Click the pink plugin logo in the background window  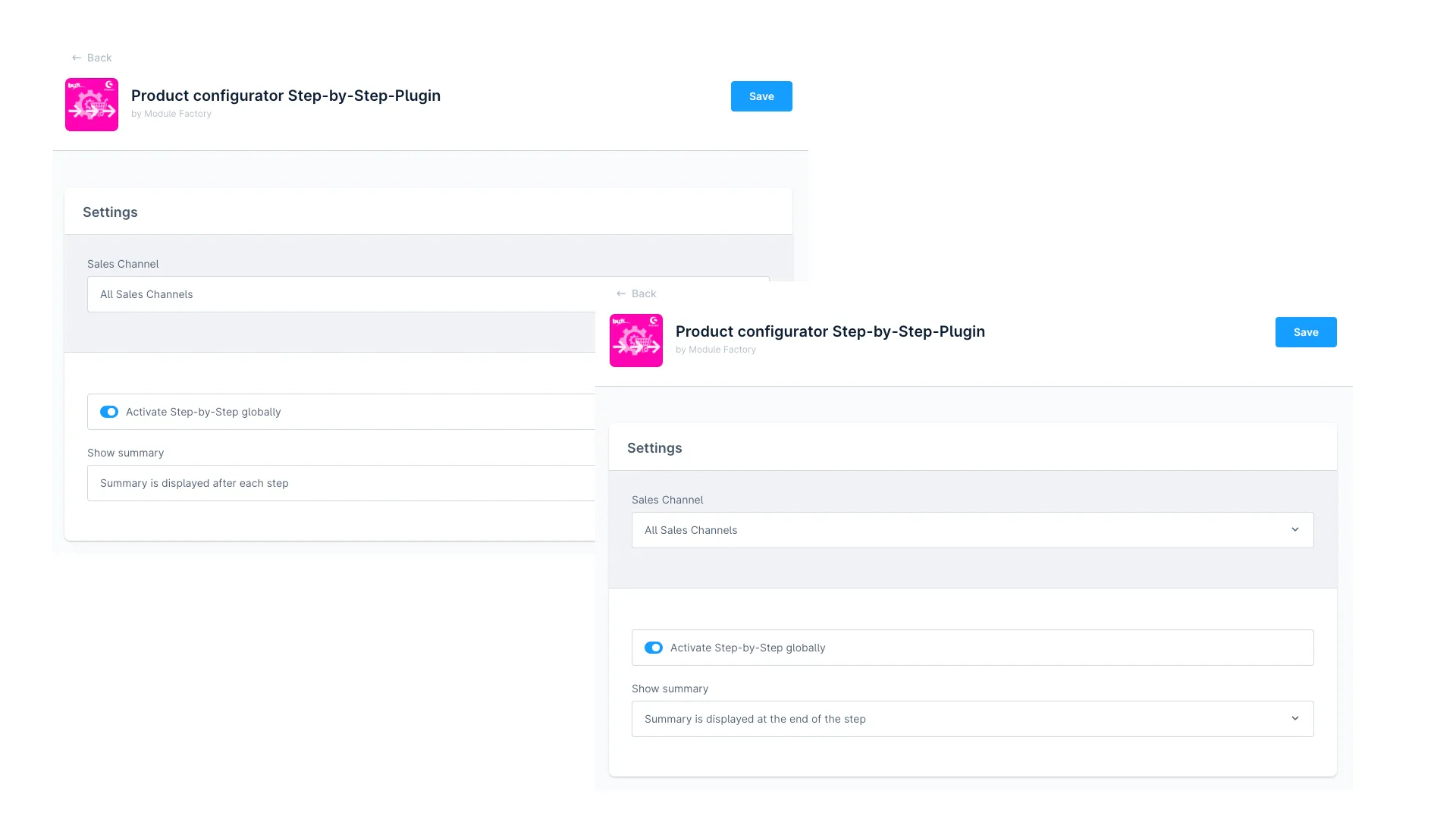[x=91, y=105]
